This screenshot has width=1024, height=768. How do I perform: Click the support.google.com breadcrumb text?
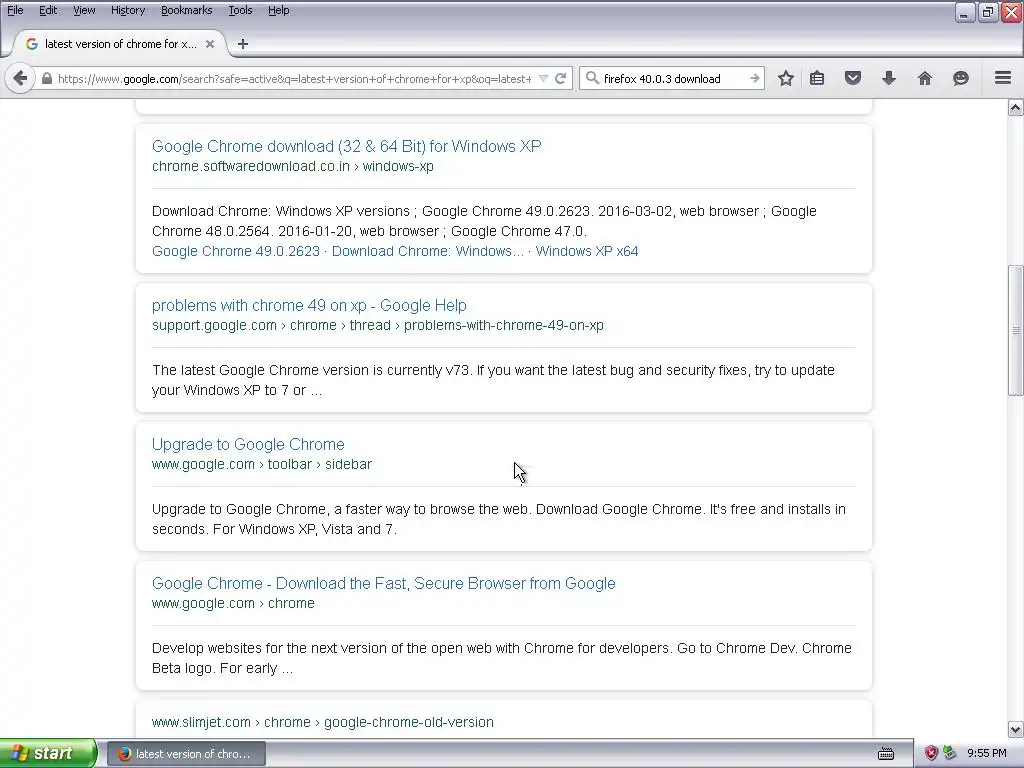377,325
